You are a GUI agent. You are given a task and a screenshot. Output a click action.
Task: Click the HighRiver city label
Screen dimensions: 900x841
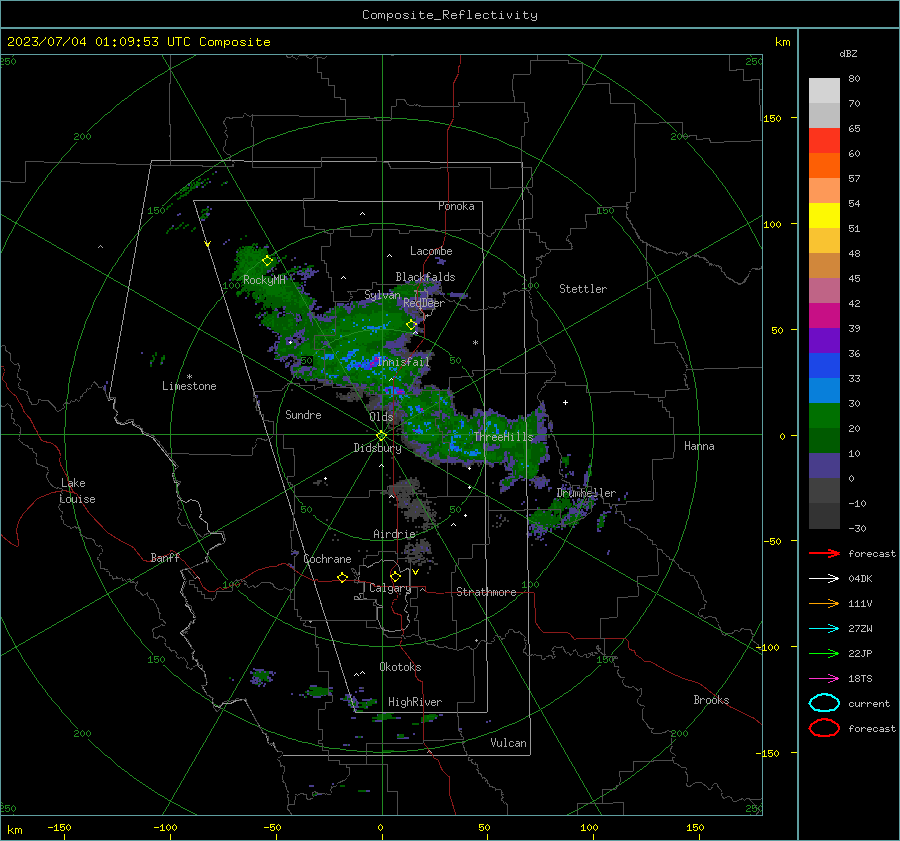(x=415, y=702)
